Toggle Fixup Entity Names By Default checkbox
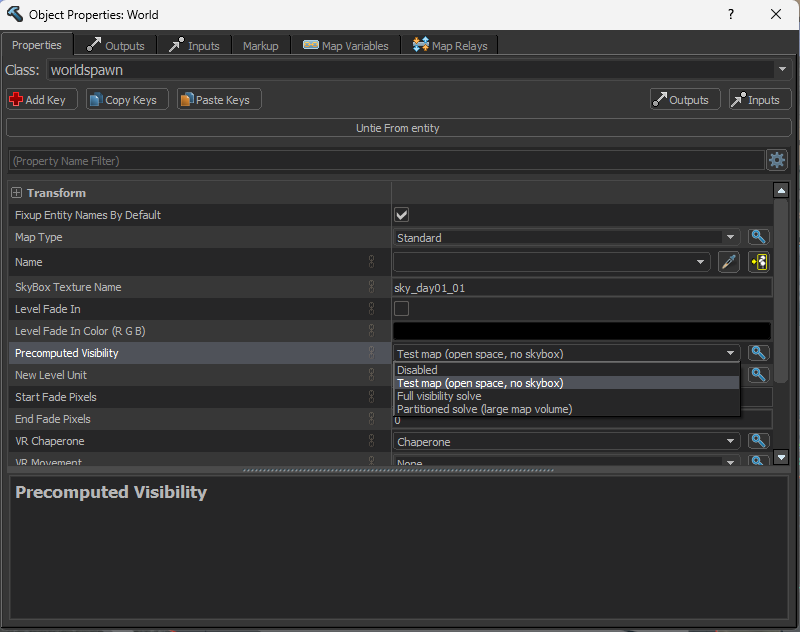The image size is (800, 632). point(402,215)
